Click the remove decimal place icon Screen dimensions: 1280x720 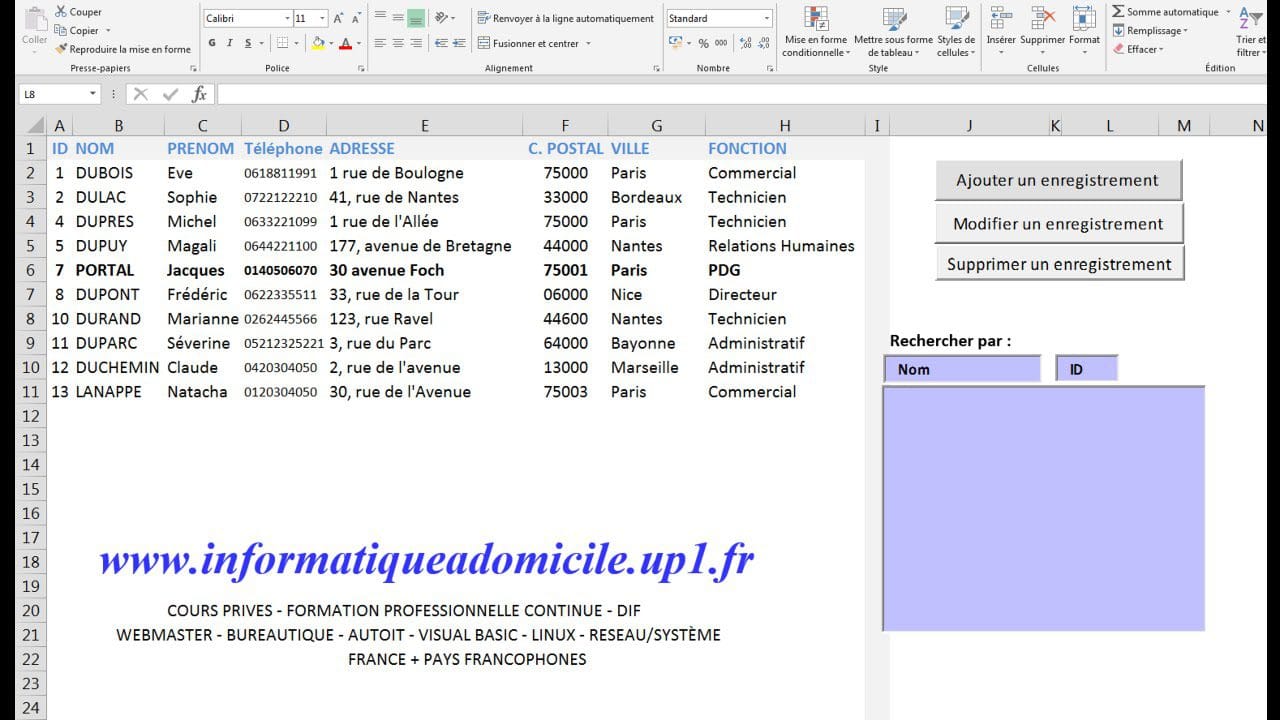point(764,43)
